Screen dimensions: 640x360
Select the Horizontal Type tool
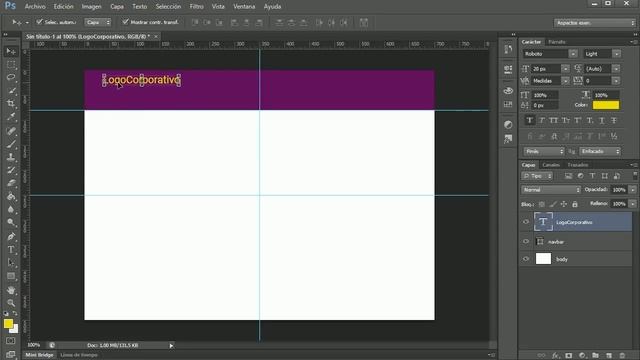coord(11,250)
